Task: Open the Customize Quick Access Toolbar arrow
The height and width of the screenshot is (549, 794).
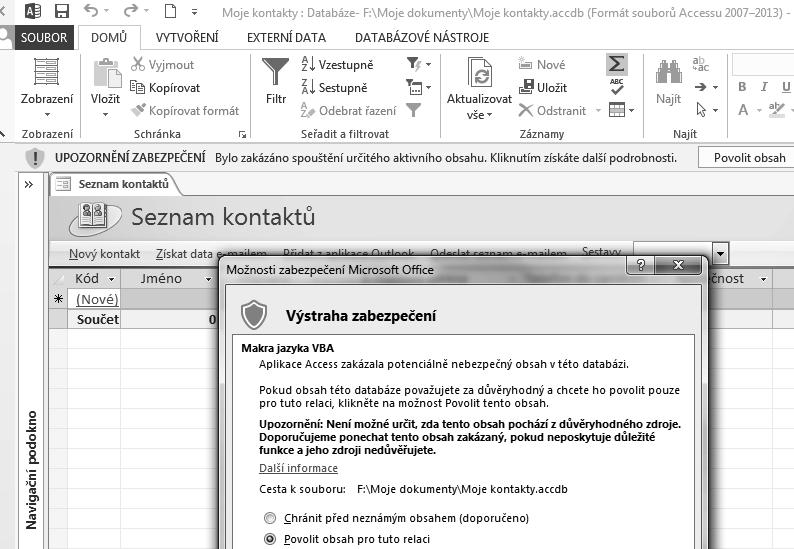Action: click(x=194, y=11)
